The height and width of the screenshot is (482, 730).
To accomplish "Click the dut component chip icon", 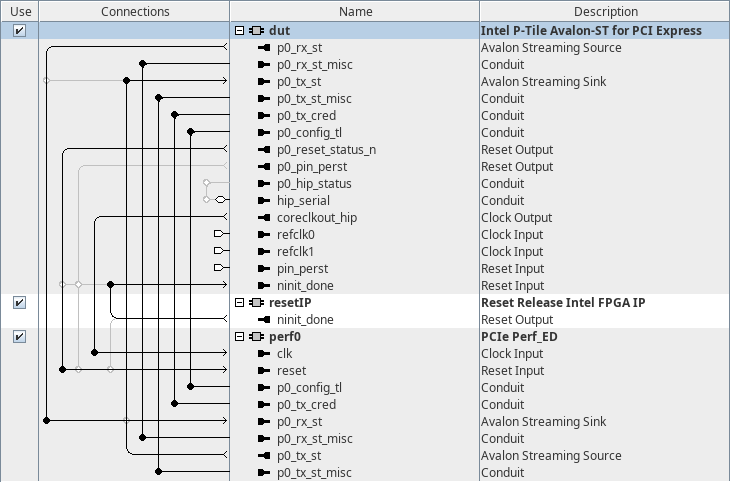I will tap(256, 31).
